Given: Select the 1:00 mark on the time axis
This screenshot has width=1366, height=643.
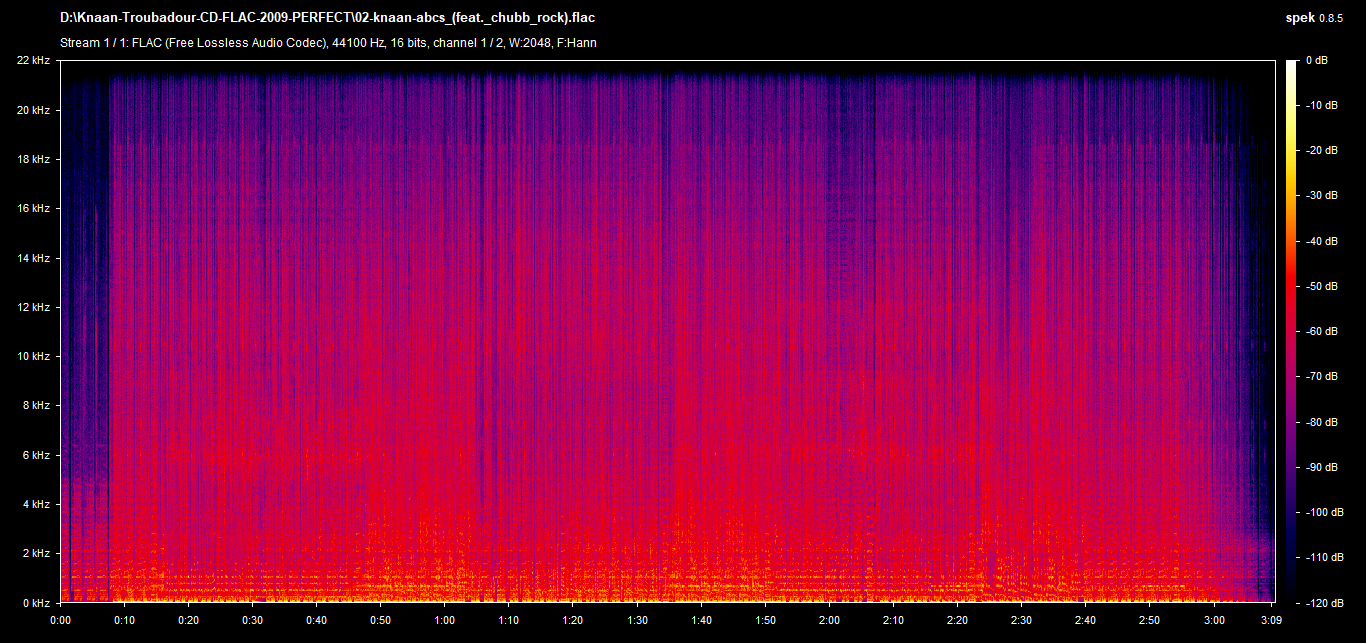Looking at the screenshot, I should point(444,619).
